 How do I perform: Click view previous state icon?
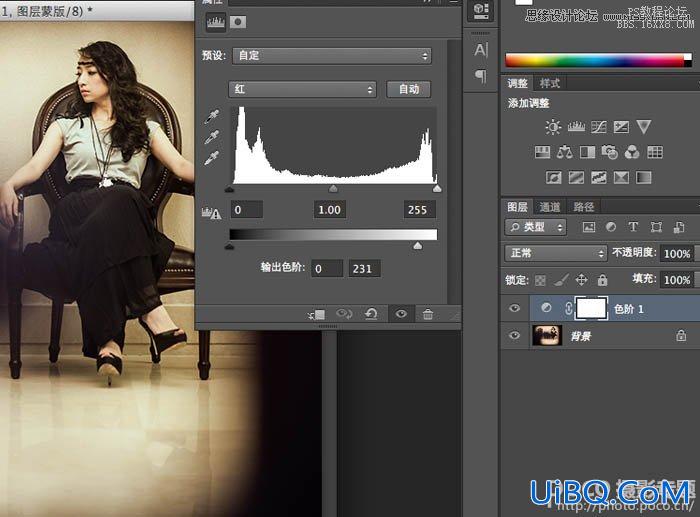click(344, 314)
